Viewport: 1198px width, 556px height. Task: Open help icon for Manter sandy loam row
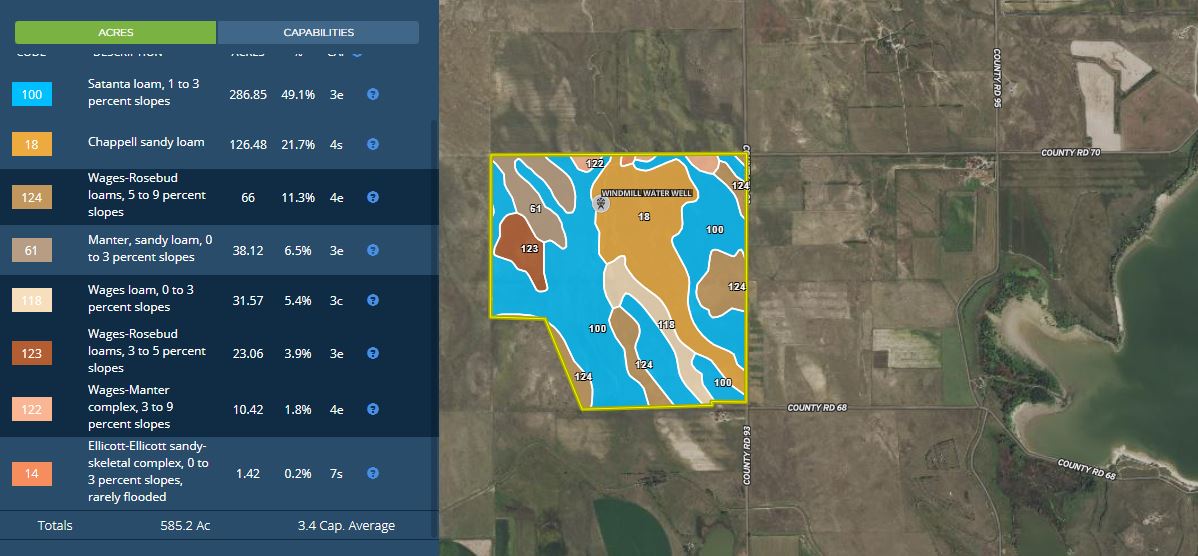click(372, 250)
